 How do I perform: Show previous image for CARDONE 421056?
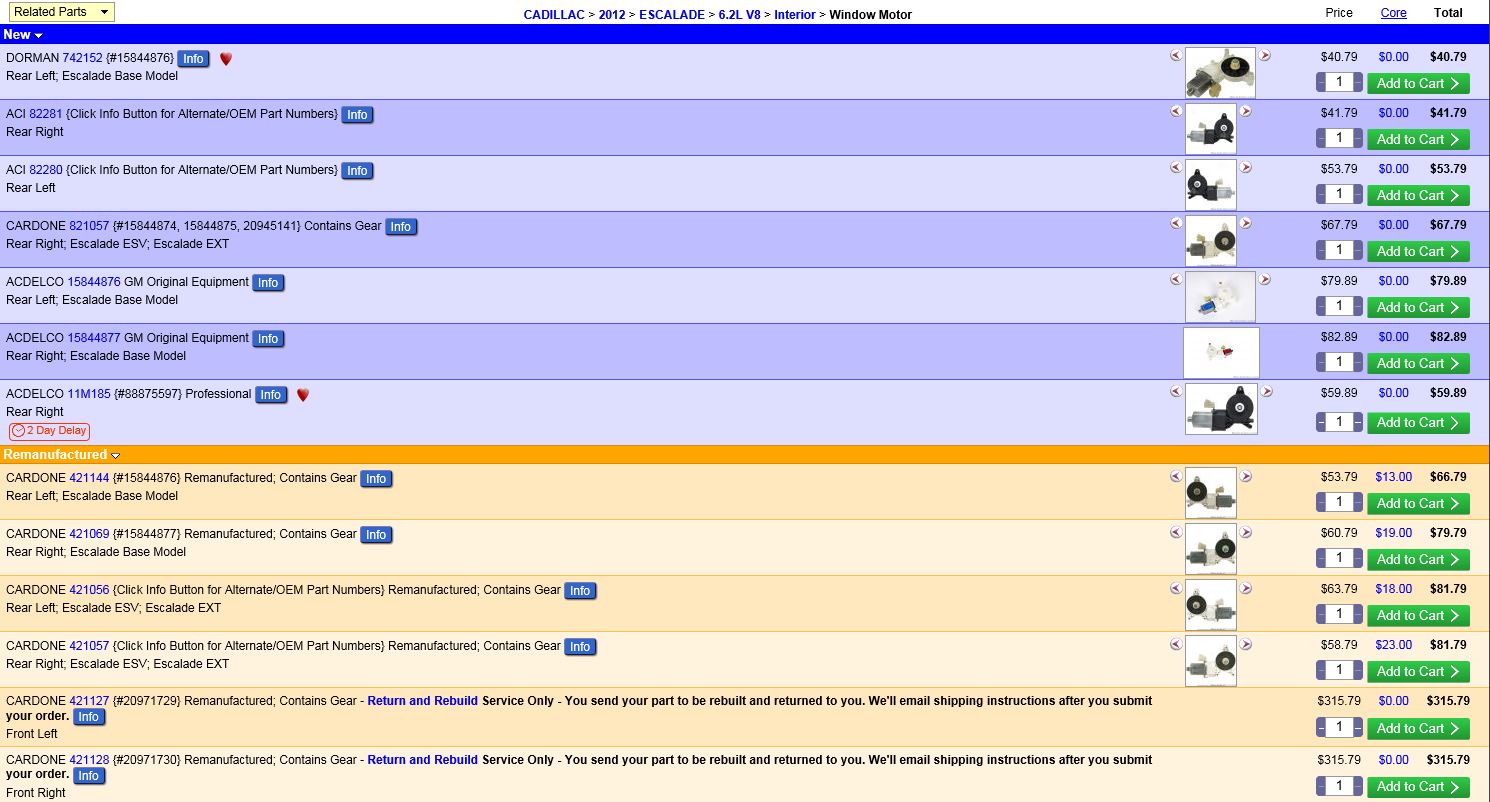tap(1176, 588)
